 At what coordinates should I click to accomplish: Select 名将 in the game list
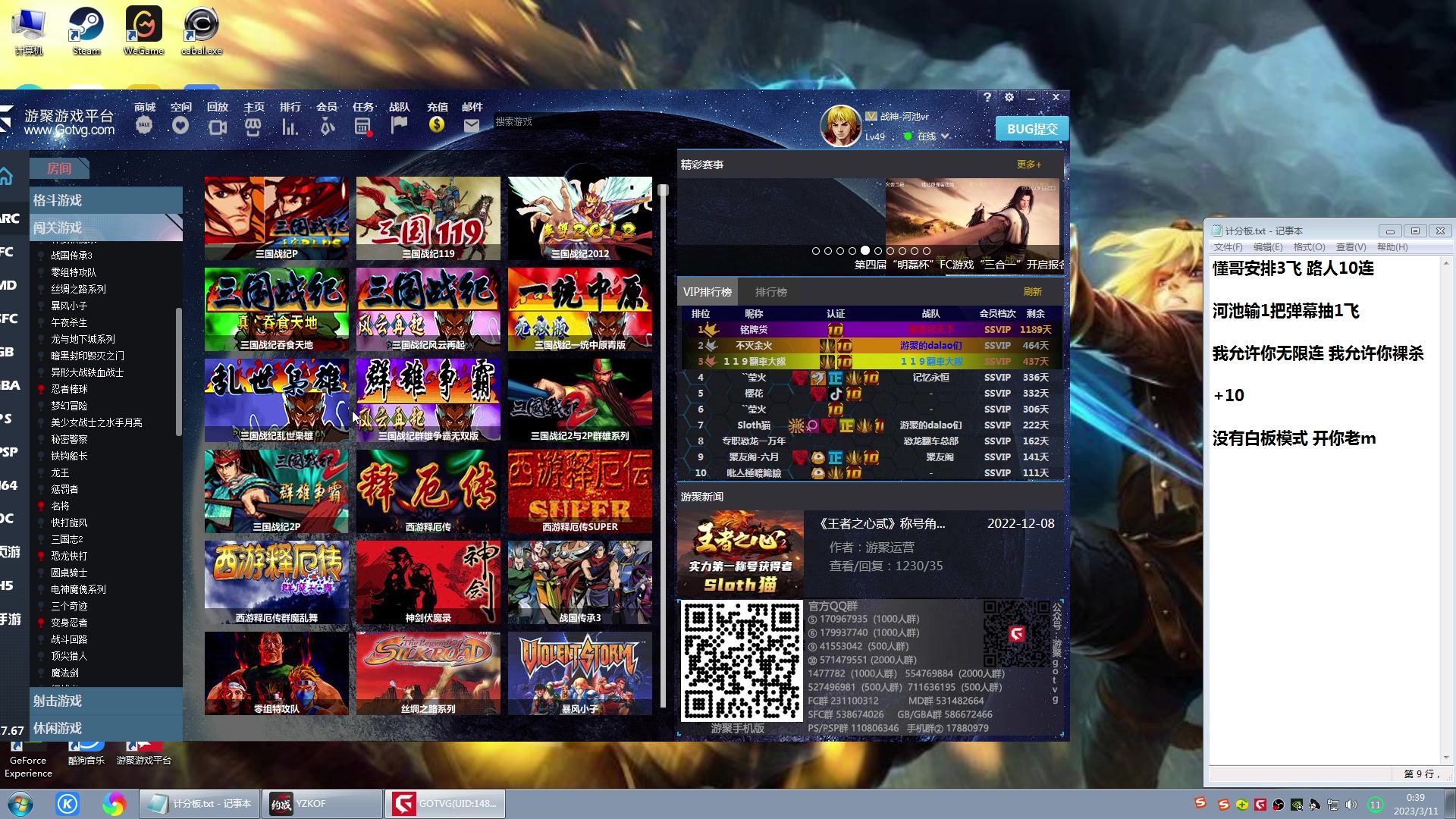(x=60, y=506)
